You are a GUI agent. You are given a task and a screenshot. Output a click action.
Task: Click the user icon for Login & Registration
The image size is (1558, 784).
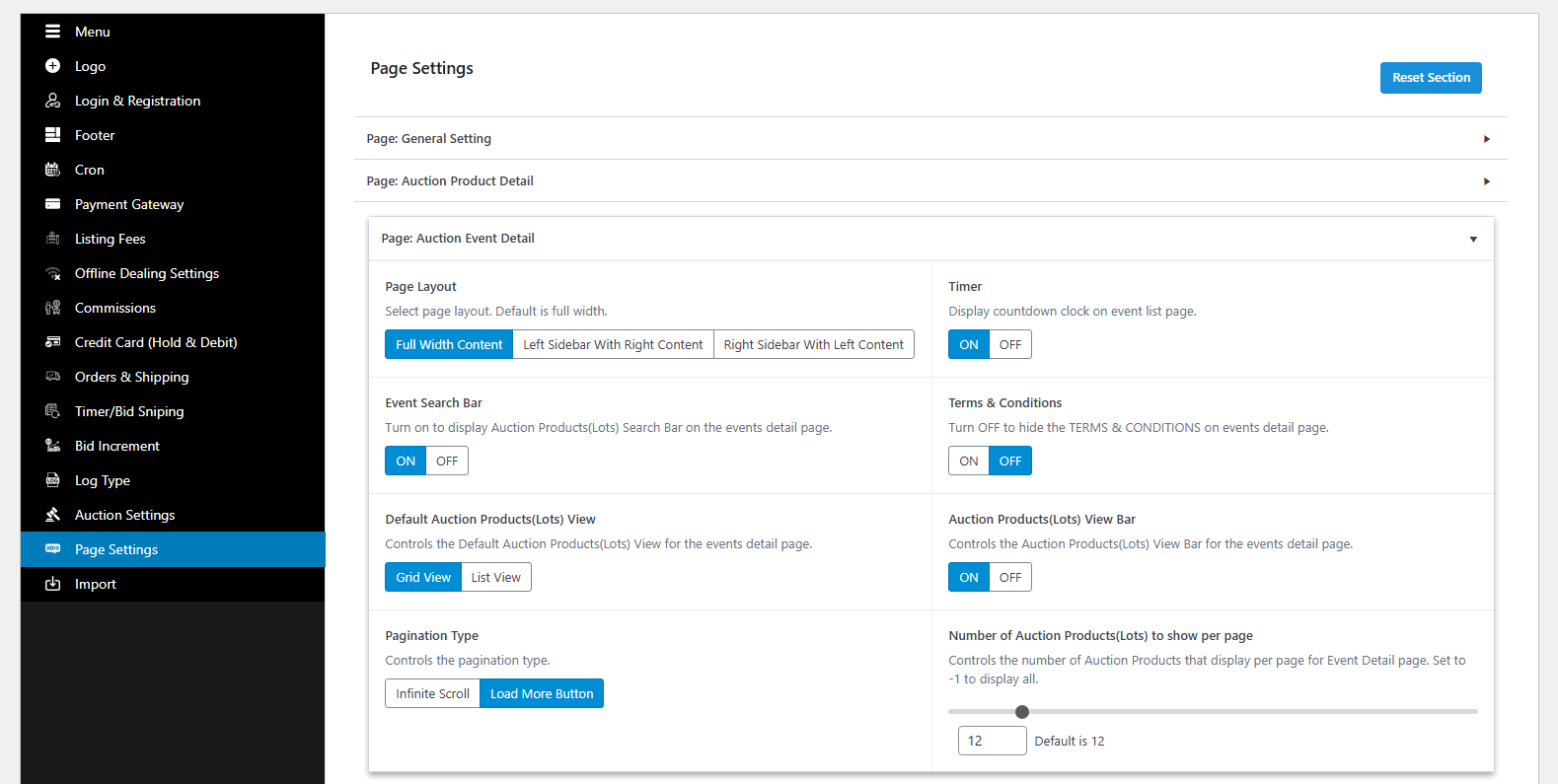(53, 101)
